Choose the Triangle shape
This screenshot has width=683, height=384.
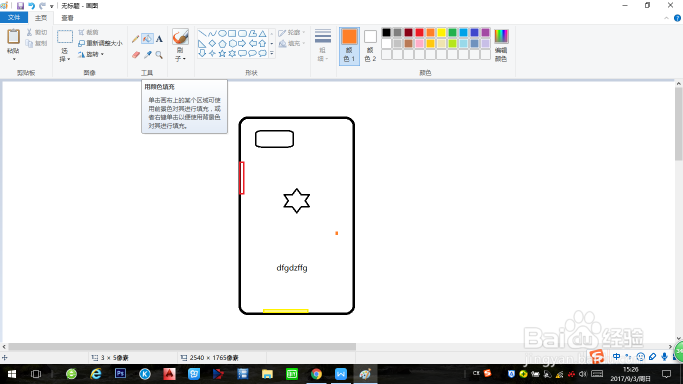pos(262,33)
